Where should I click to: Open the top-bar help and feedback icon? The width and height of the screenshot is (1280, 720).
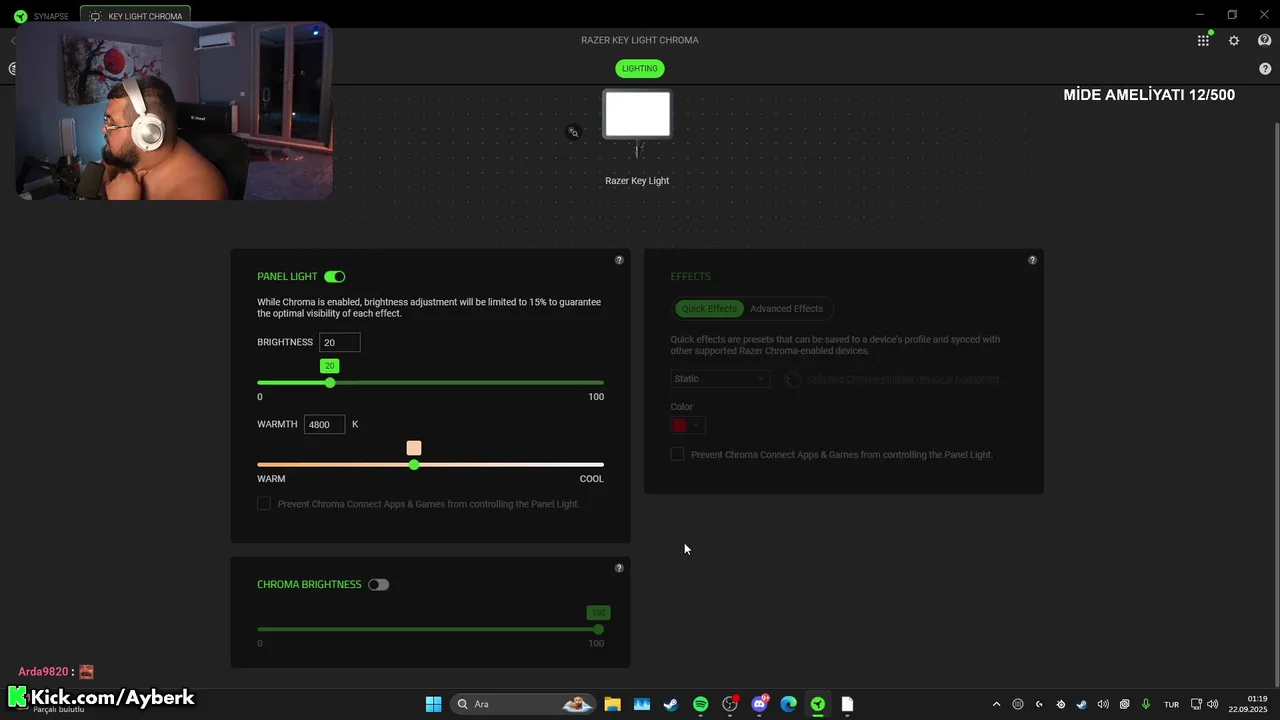(x=1264, y=40)
